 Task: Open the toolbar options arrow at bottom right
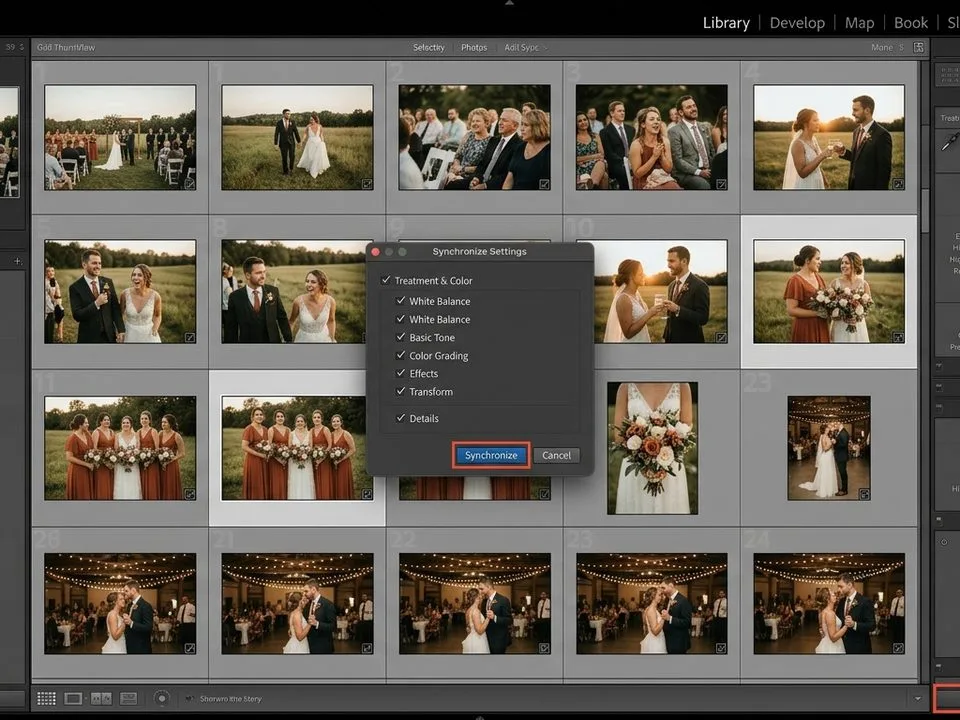tap(917, 699)
